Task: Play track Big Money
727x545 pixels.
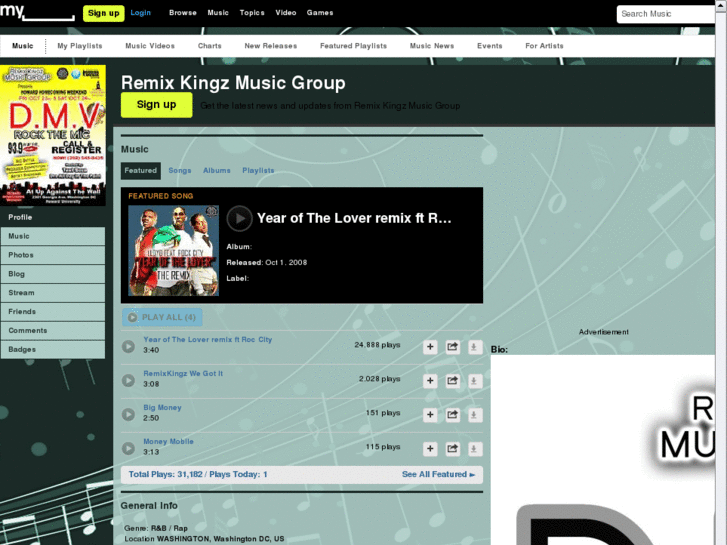Action: tap(128, 414)
